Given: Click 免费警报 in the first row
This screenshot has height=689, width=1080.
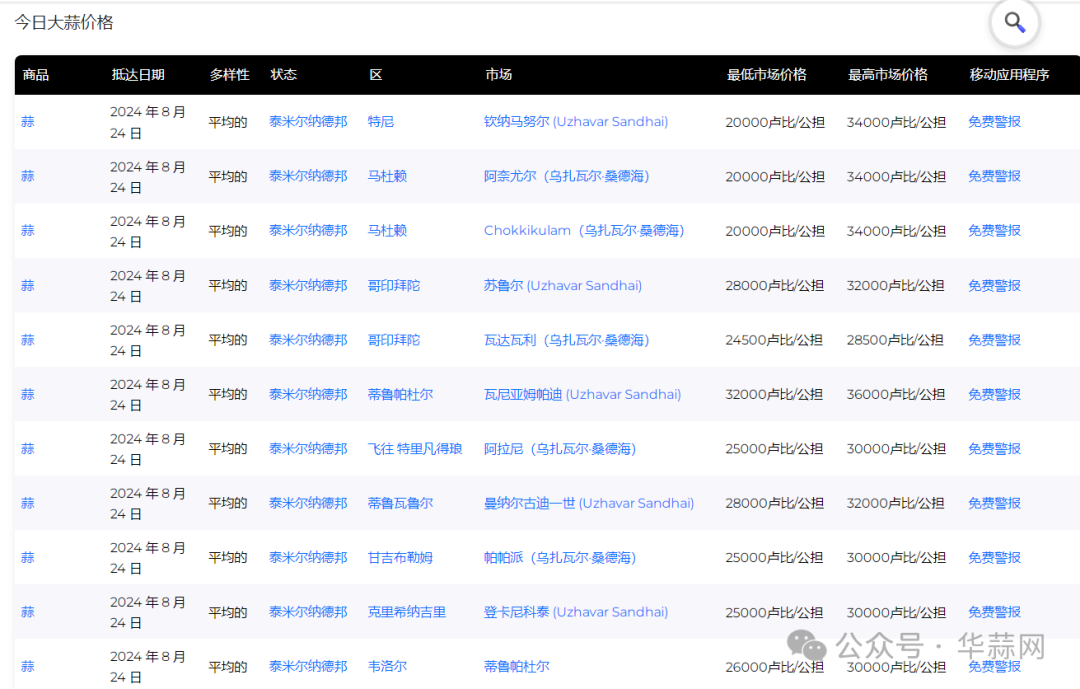Looking at the screenshot, I should tap(994, 122).
